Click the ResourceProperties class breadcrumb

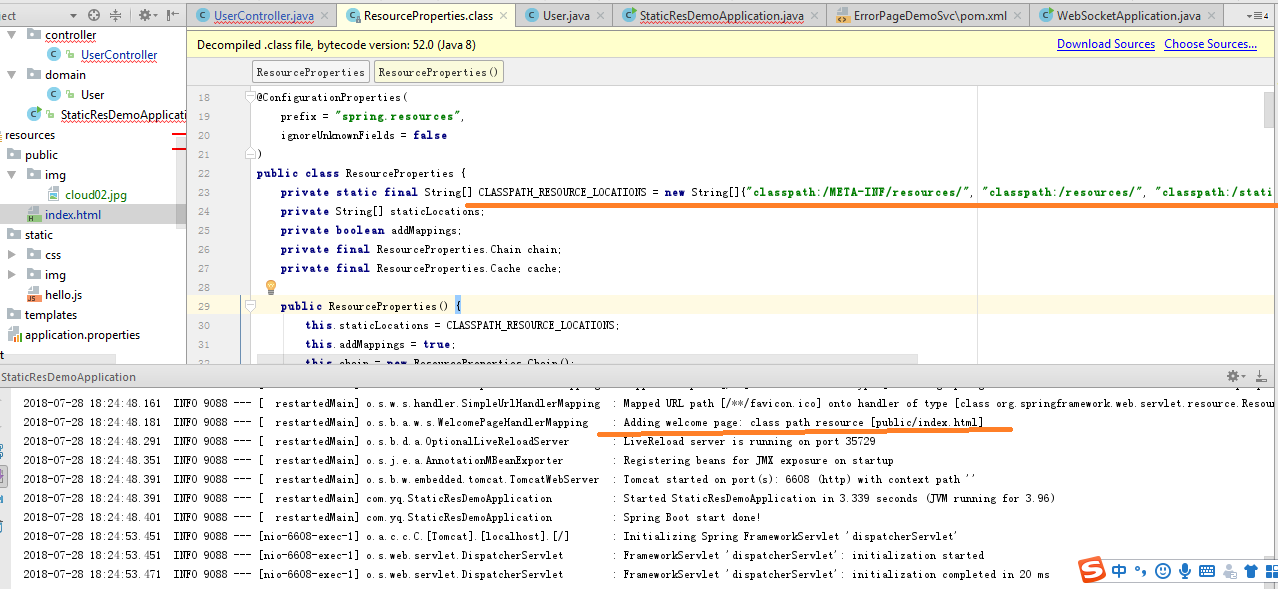311,72
